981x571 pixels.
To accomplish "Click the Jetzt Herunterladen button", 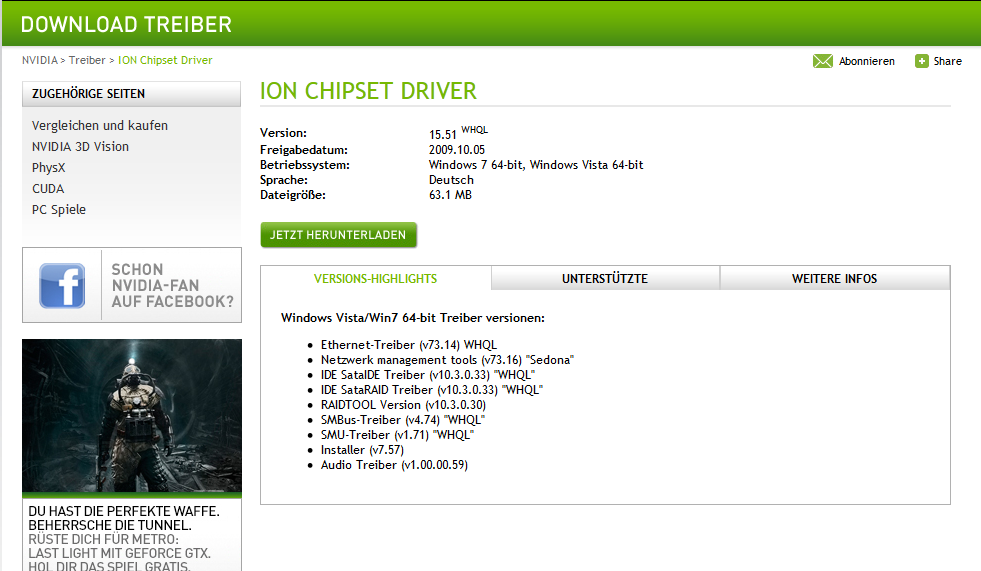I will coord(338,235).
